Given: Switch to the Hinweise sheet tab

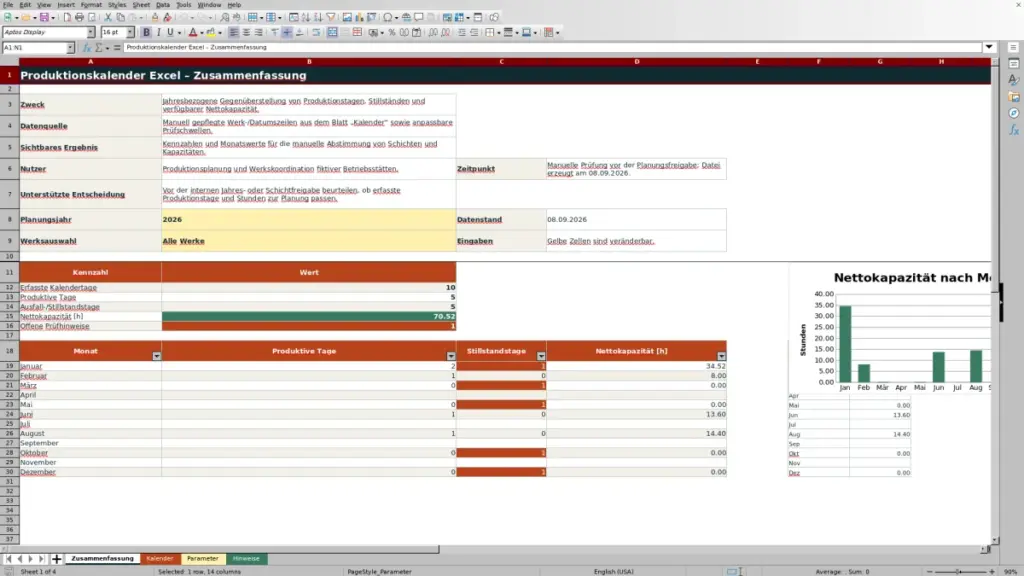Looking at the screenshot, I should [246, 559].
